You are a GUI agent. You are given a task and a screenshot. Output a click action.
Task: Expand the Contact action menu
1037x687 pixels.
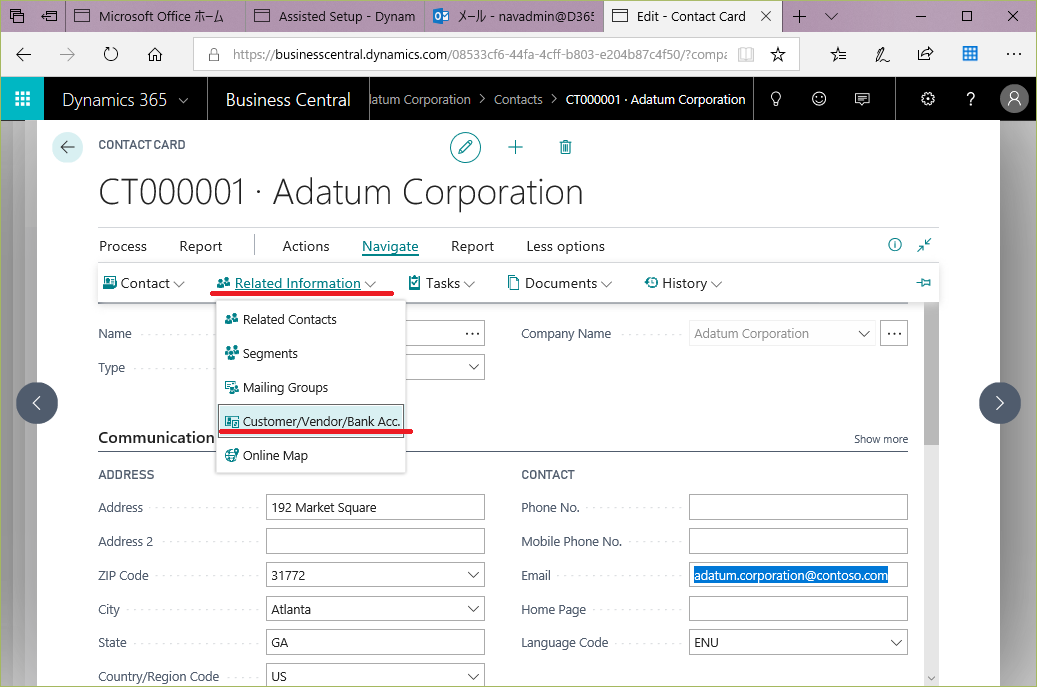coord(144,283)
